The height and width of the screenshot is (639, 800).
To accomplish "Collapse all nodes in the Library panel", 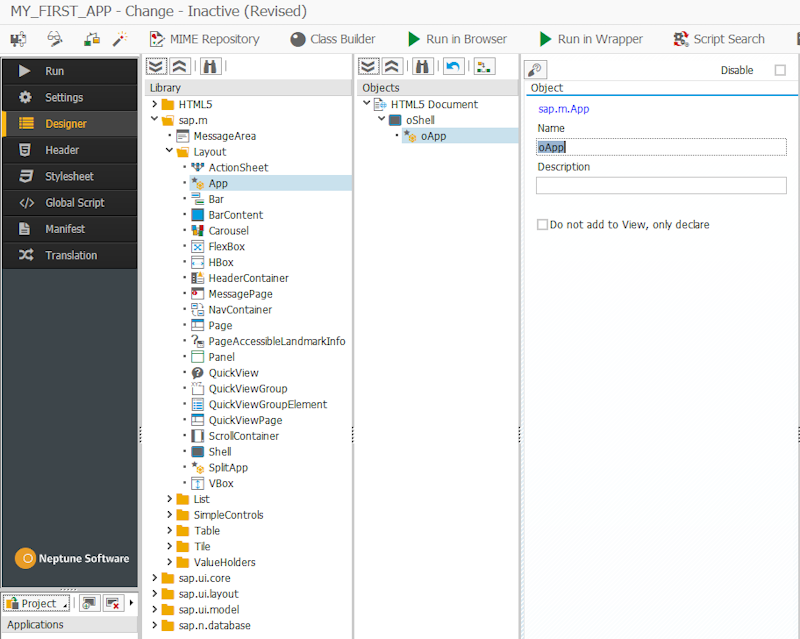I will 179,66.
